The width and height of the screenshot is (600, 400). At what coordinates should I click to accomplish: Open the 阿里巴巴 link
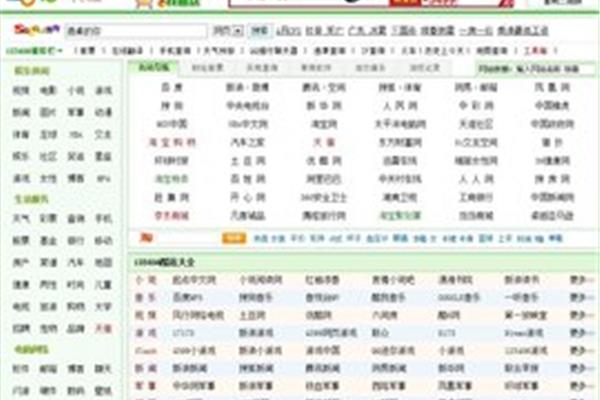click(x=324, y=179)
